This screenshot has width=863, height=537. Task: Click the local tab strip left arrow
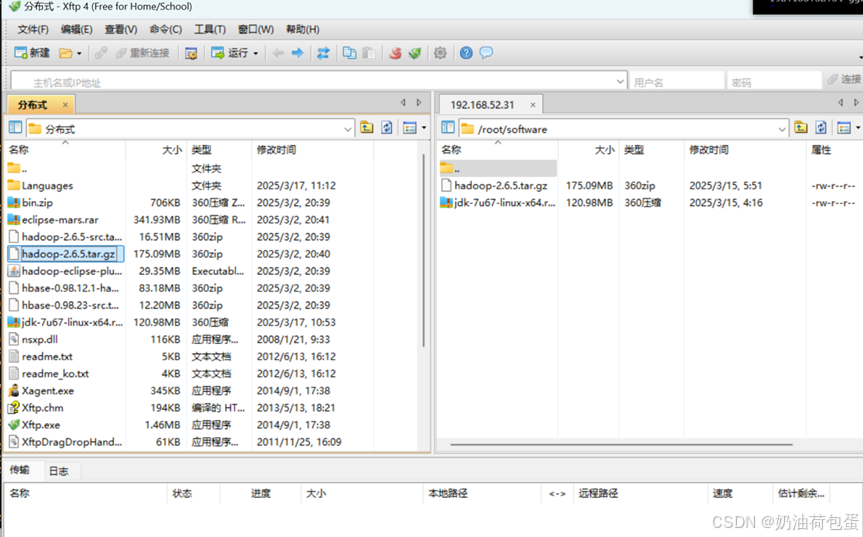click(x=403, y=102)
